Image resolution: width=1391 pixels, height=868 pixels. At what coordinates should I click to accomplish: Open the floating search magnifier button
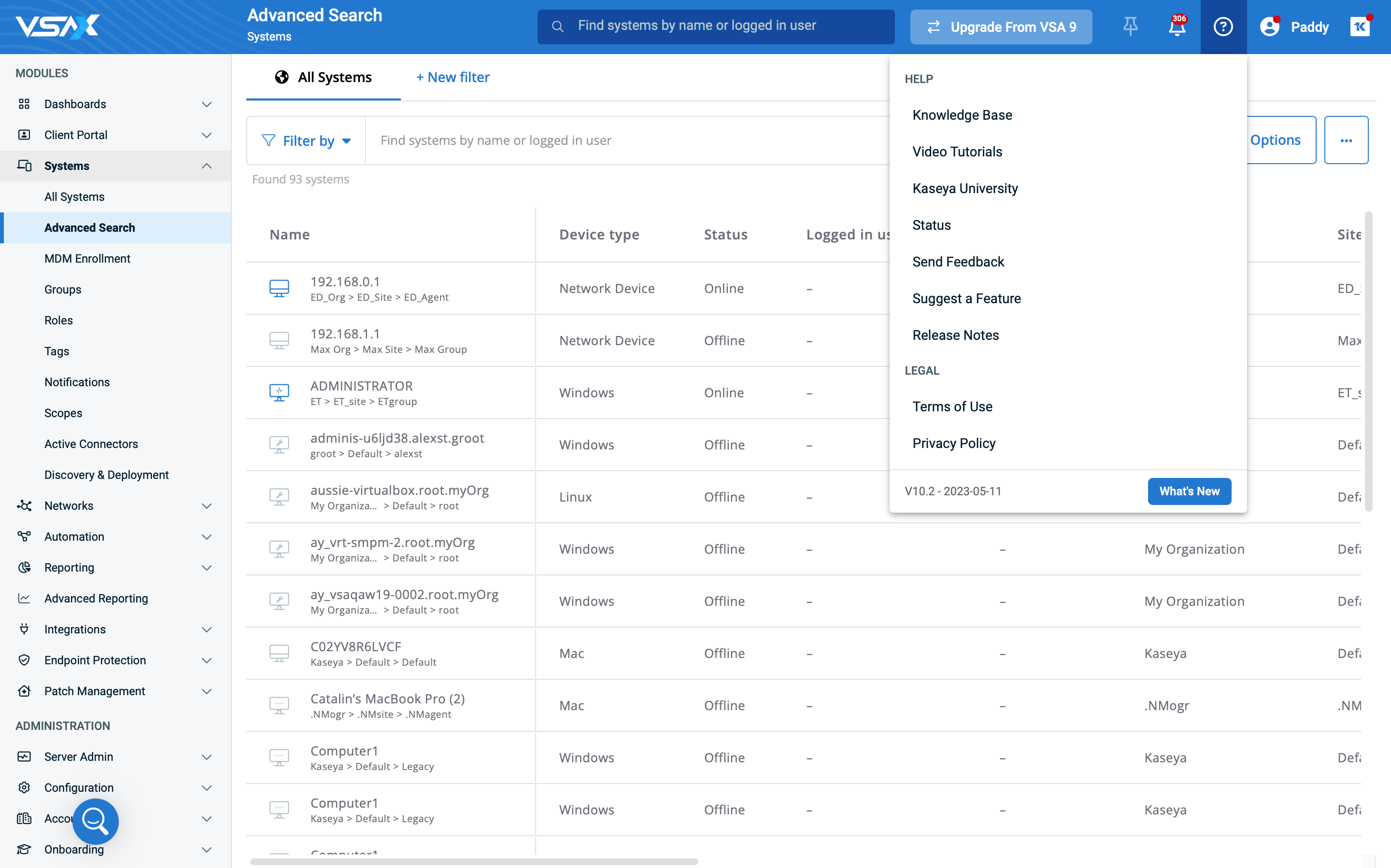[95, 821]
